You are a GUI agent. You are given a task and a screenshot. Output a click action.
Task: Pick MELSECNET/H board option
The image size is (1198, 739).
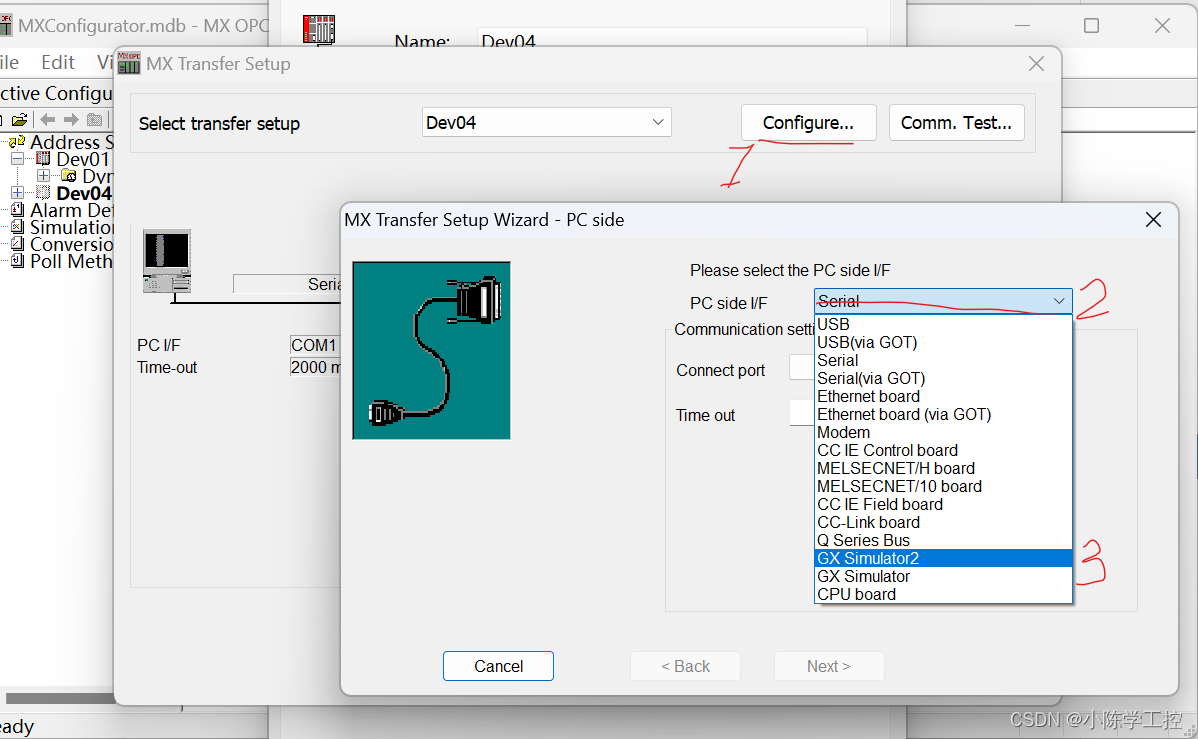click(x=943, y=468)
